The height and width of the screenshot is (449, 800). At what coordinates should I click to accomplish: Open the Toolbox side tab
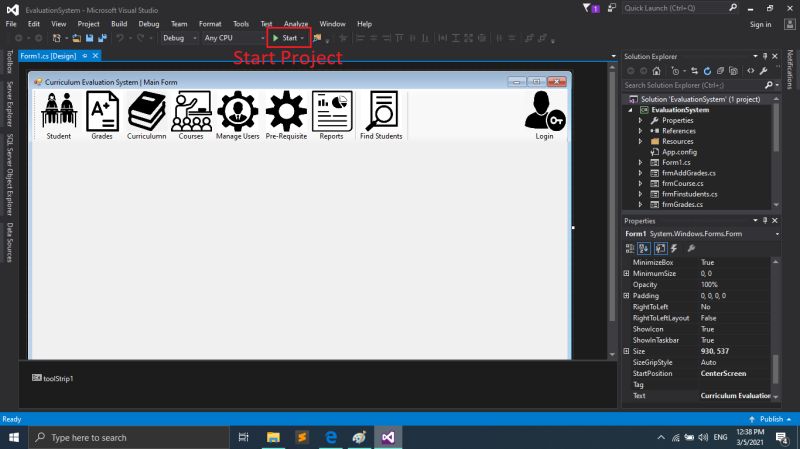[x=9, y=62]
